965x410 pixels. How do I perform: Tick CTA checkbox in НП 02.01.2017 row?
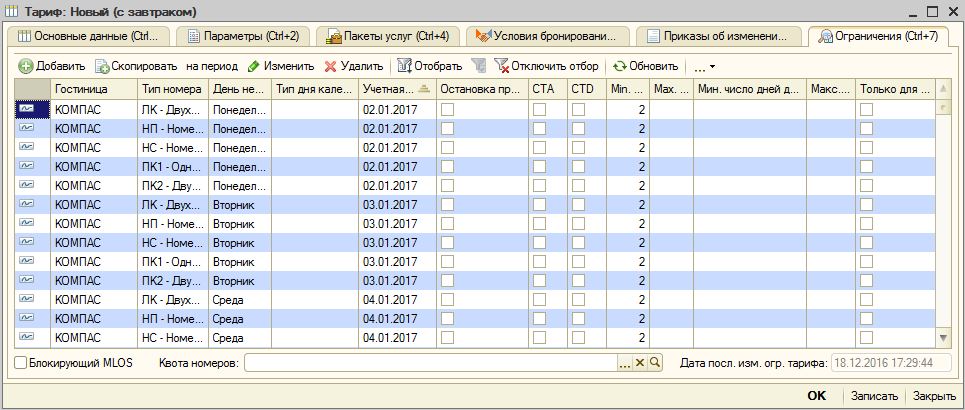click(x=539, y=129)
